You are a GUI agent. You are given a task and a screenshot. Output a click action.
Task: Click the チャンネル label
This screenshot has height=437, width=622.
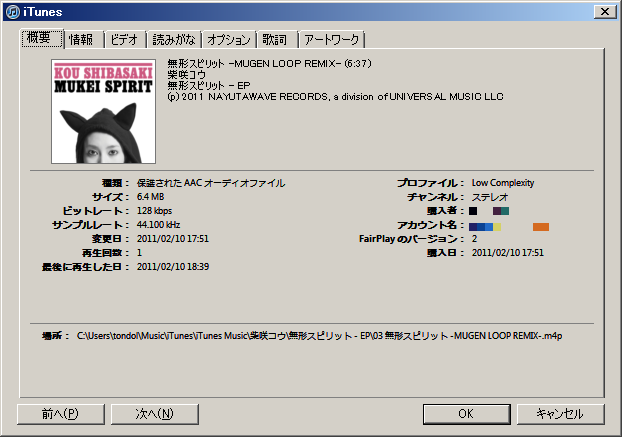[x=436, y=197]
